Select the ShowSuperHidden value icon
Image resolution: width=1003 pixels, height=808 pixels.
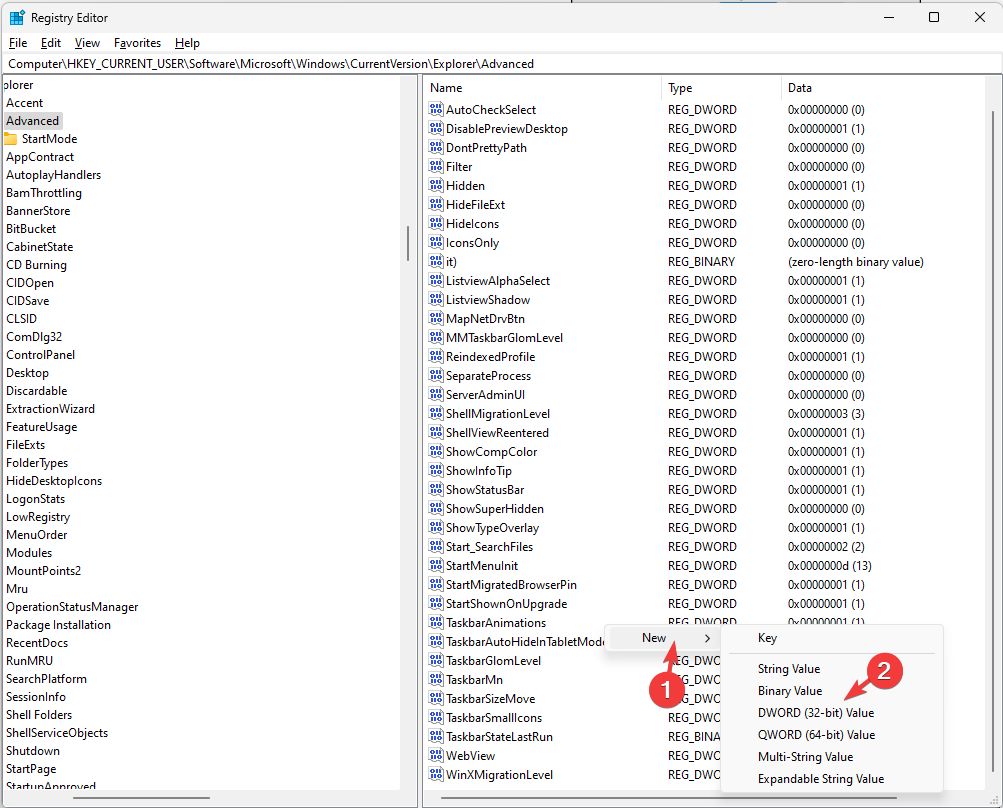tap(435, 509)
